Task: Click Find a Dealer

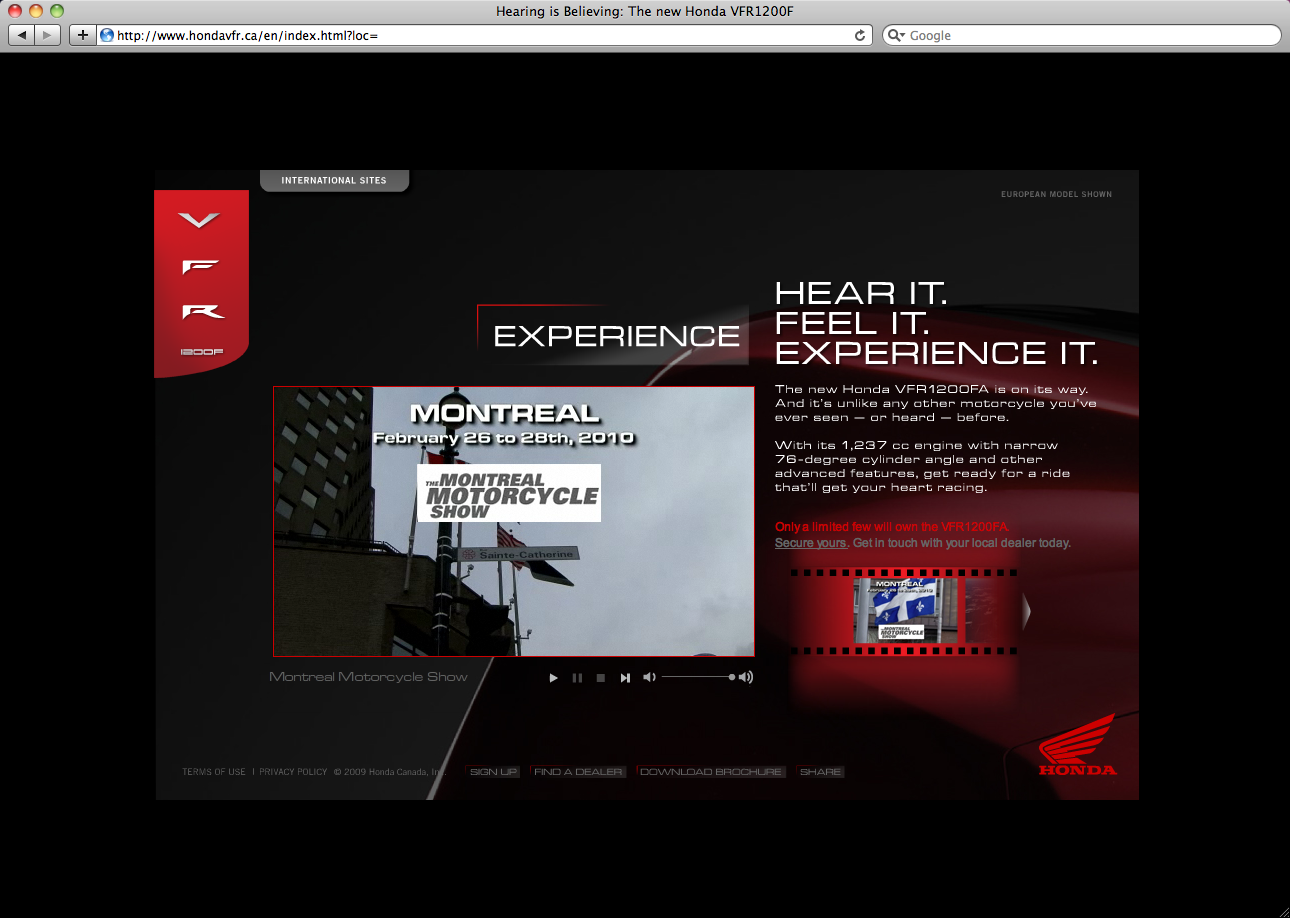Action: [x=579, y=772]
